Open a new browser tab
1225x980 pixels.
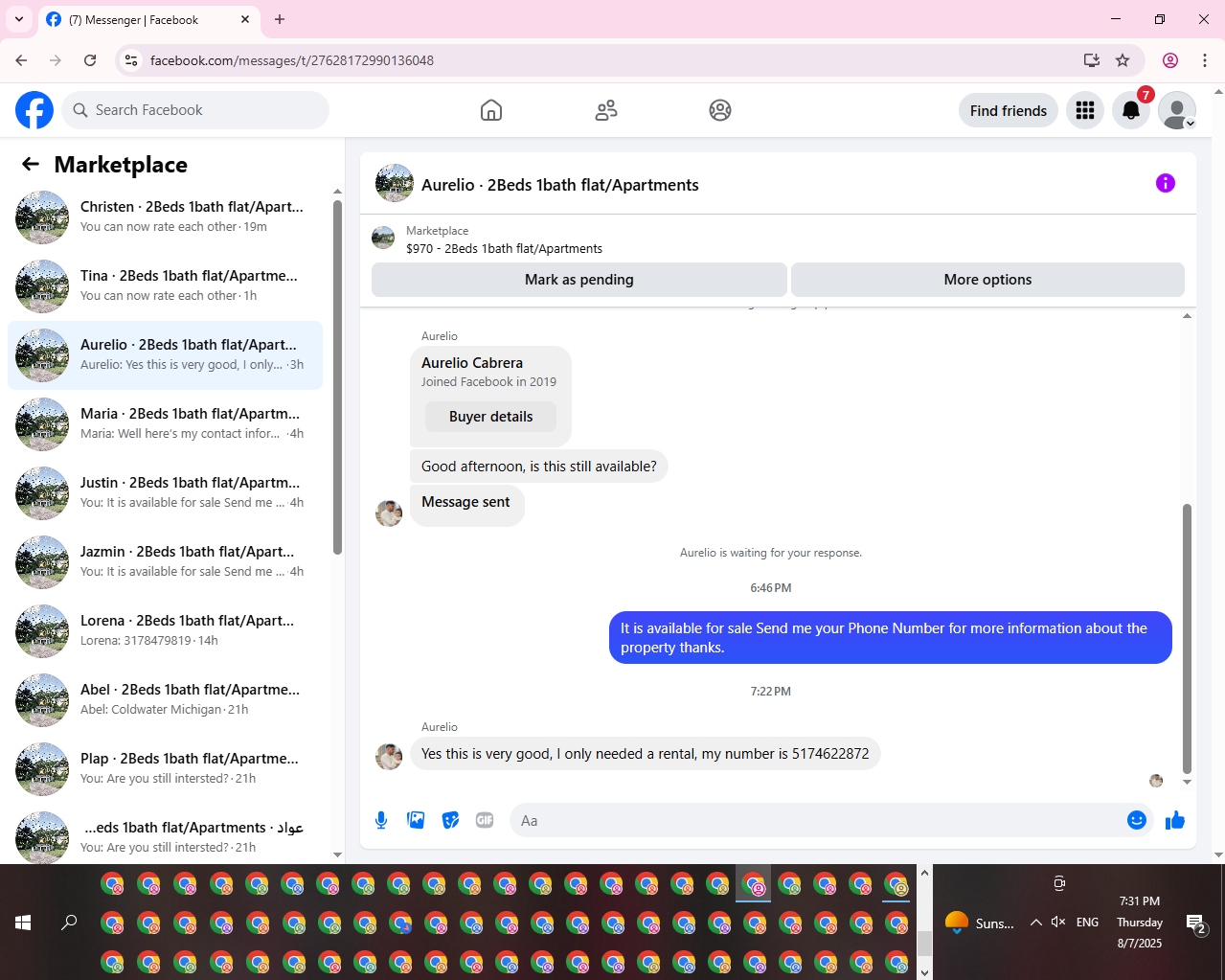[x=280, y=19]
